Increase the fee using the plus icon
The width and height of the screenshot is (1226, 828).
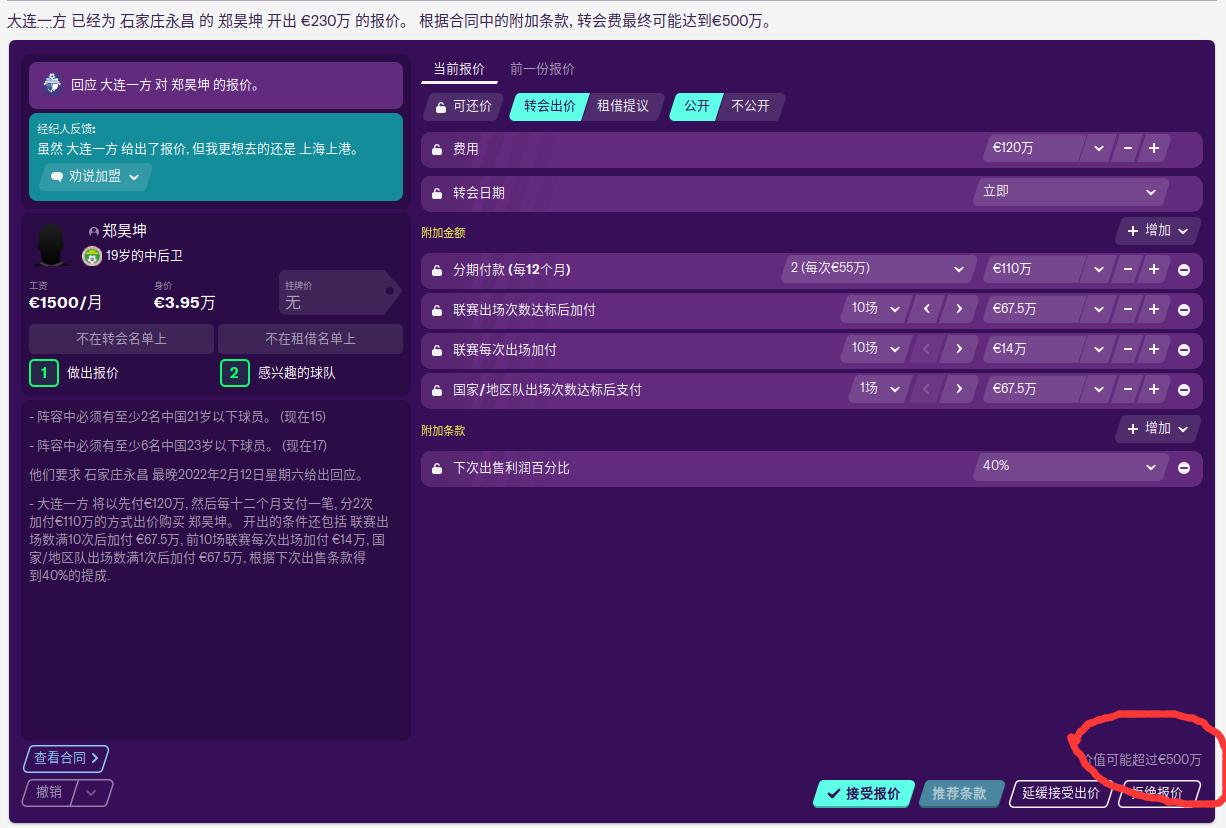[1155, 148]
